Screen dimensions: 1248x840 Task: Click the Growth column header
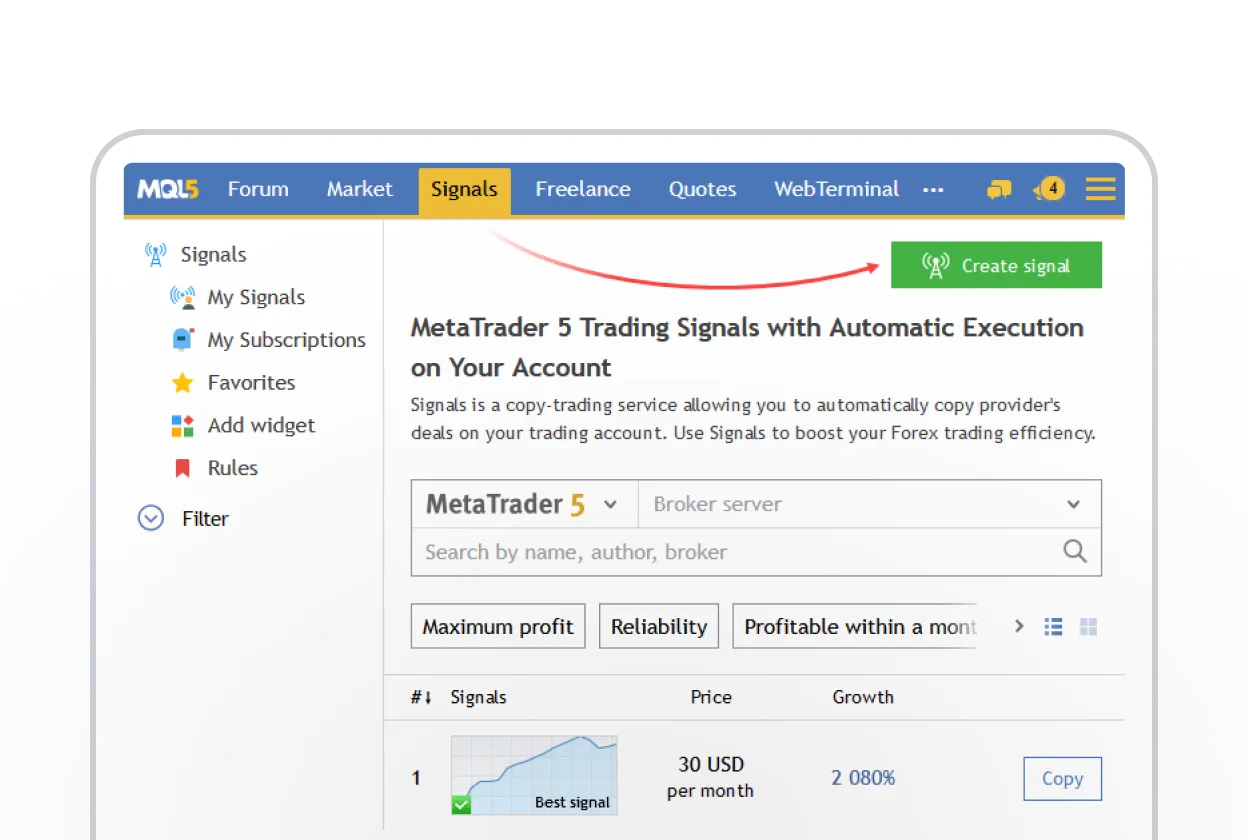point(863,697)
